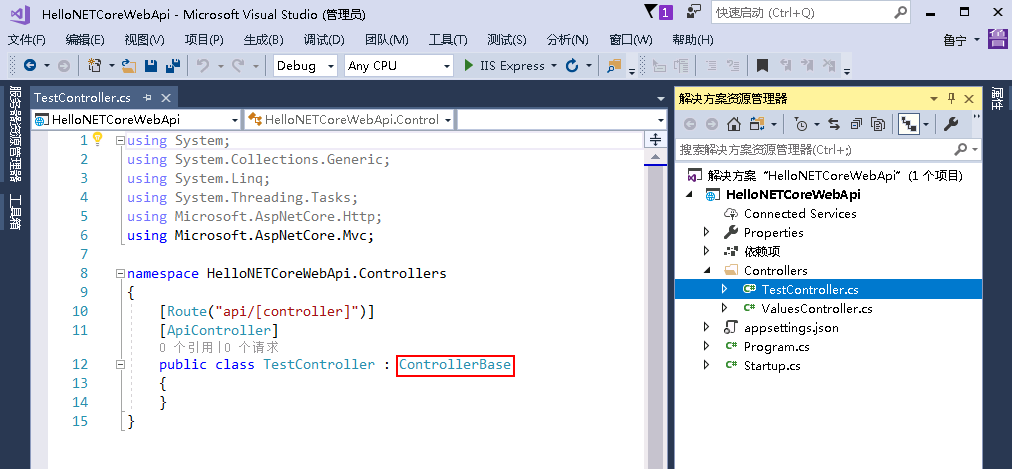Click the 鲁宁 account name

[955, 40]
